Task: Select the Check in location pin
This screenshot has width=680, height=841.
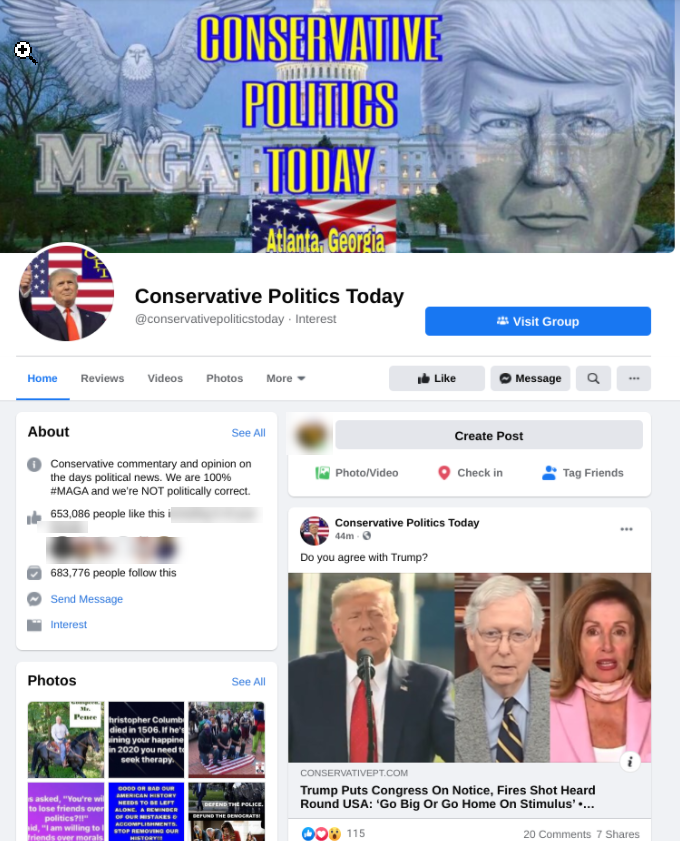Action: click(x=444, y=473)
